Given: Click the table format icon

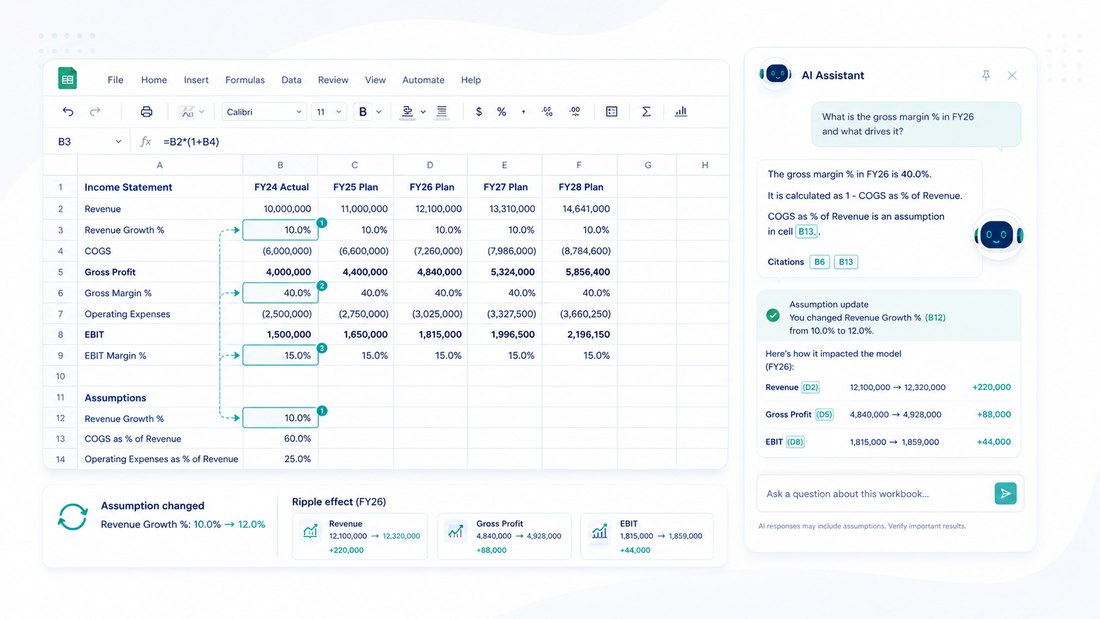Looking at the screenshot, I should 611,112.
